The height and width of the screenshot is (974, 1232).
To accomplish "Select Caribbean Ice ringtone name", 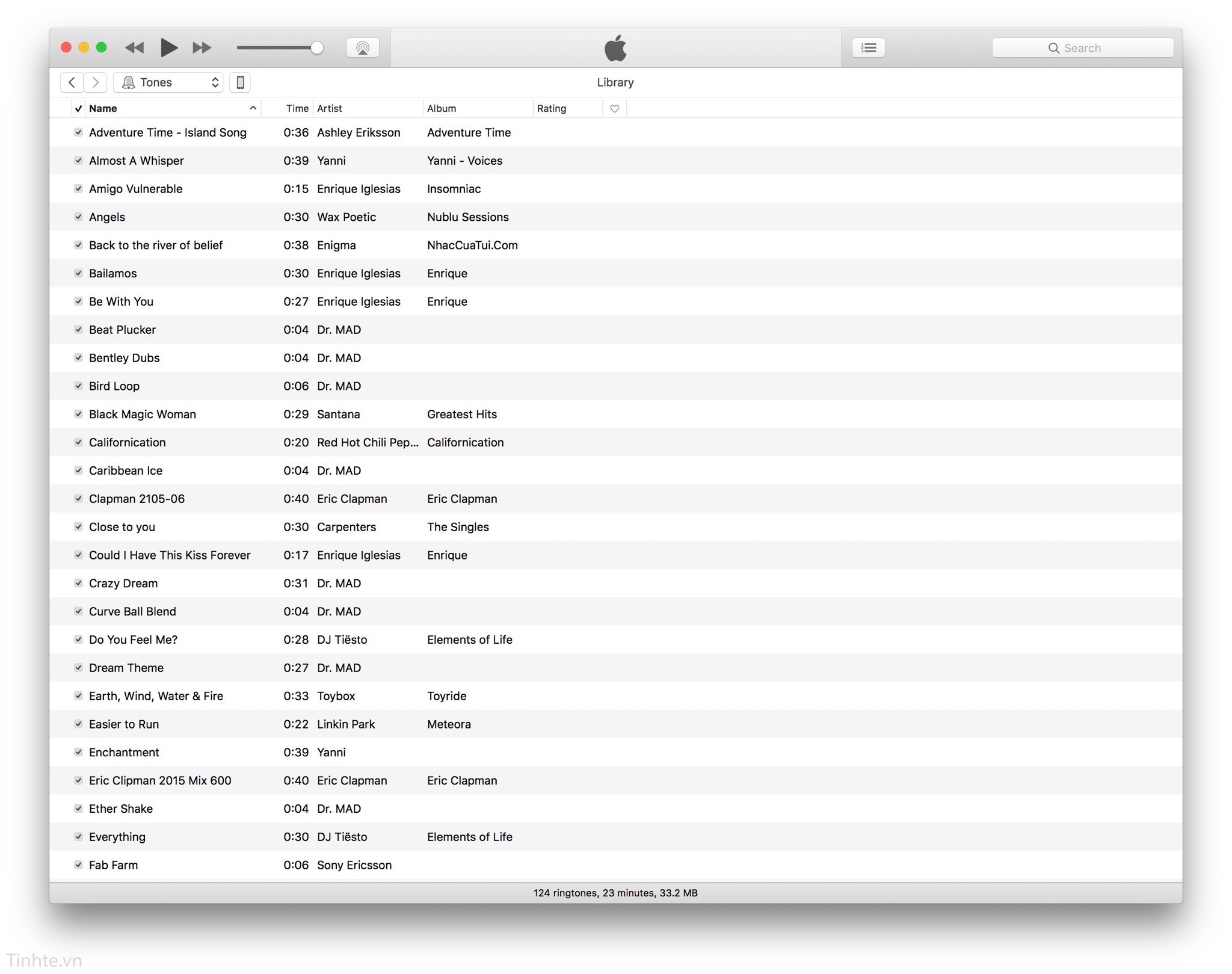I will click(x=126, y=470).
